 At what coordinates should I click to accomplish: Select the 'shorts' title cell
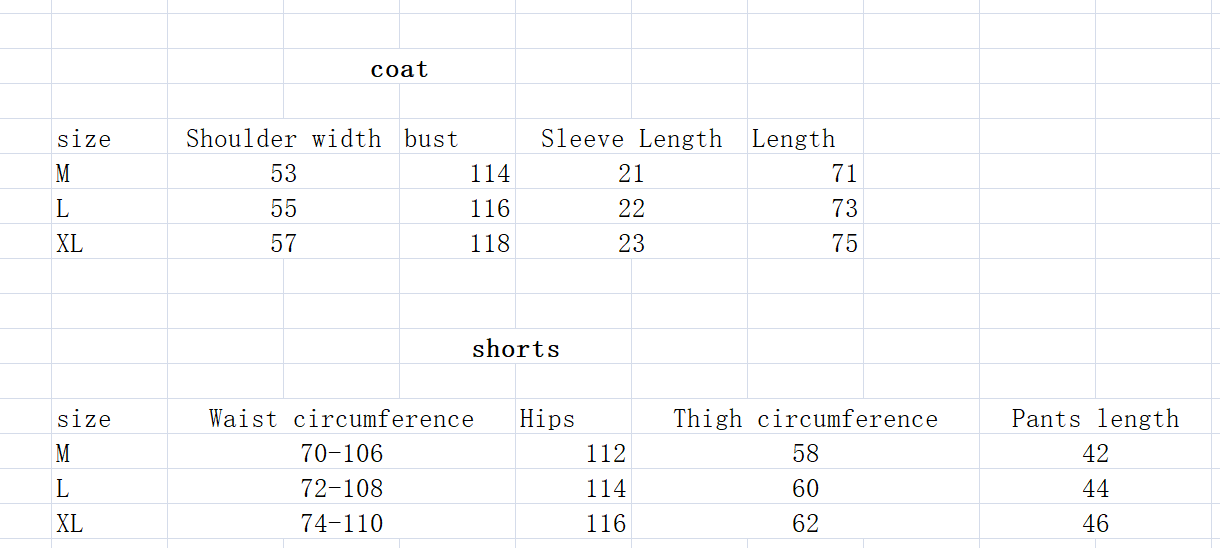(x=515, y=349)
